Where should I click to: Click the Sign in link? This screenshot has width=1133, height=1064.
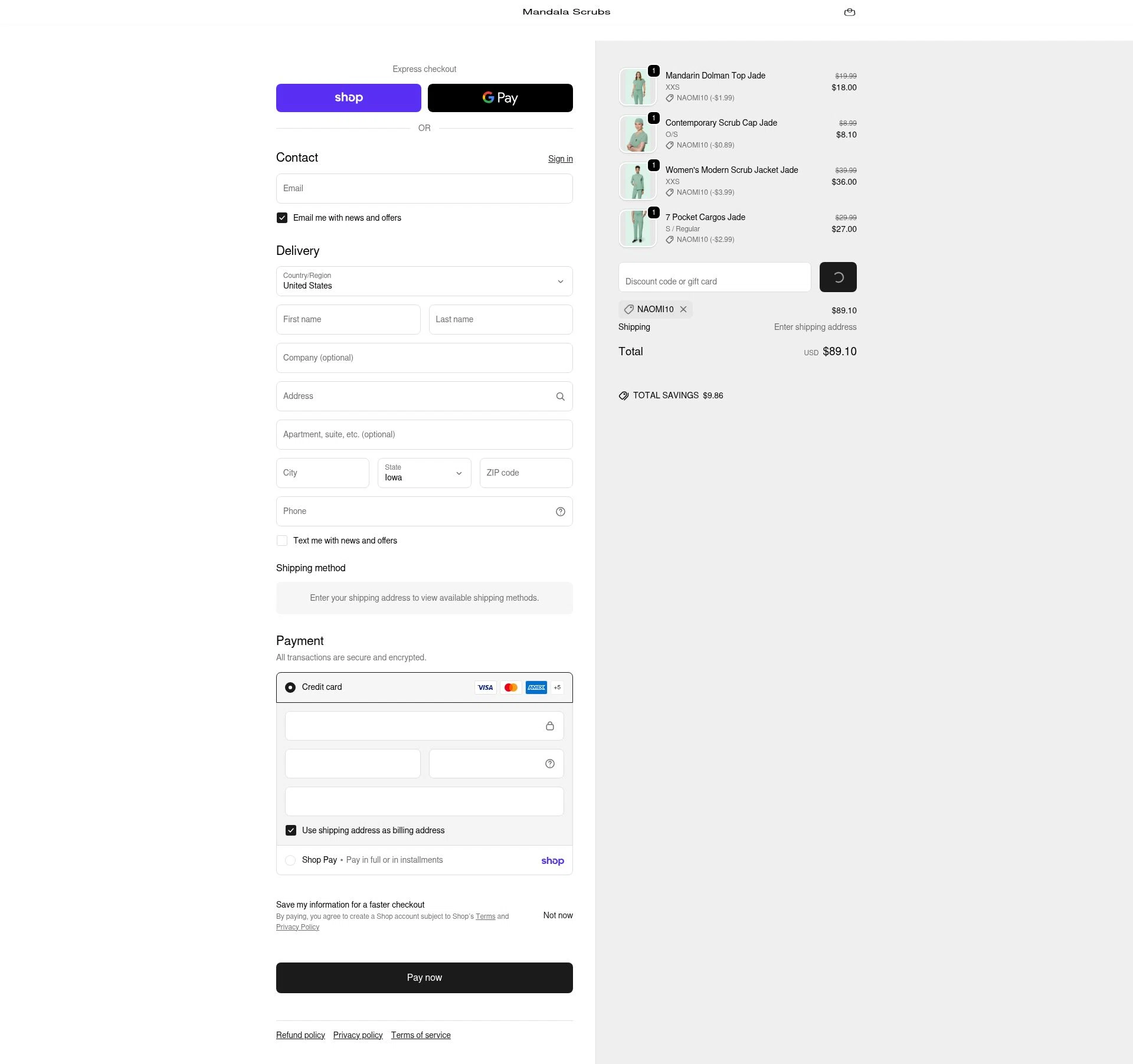(560, 159)
